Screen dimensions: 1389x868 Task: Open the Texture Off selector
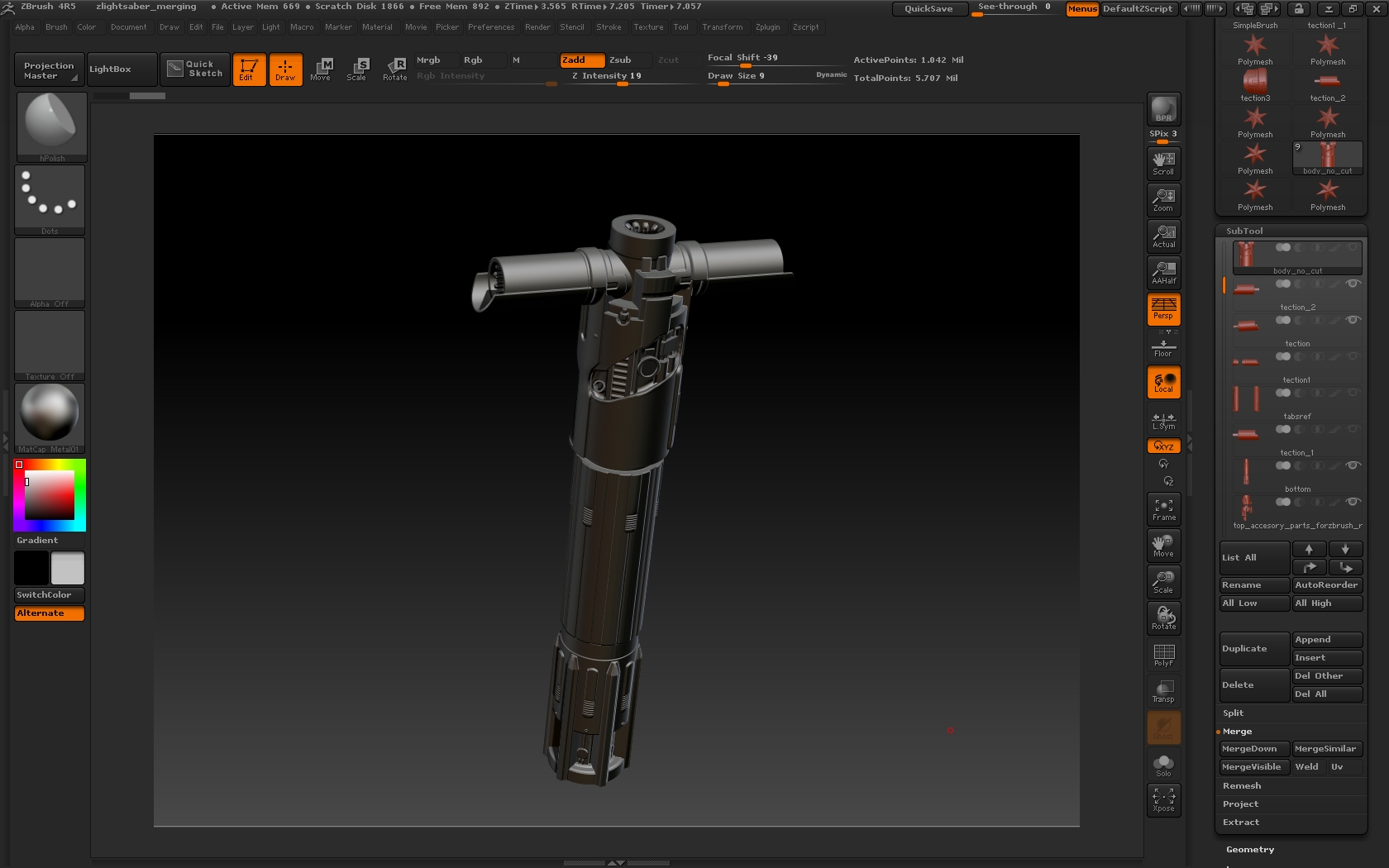(50, 346)
